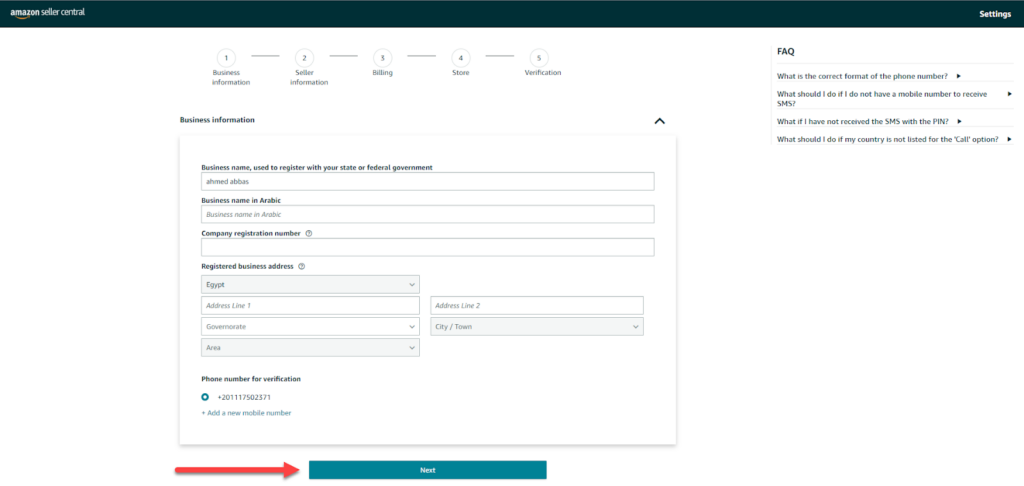Open the Governorate dropdown

tap(310, 327)
